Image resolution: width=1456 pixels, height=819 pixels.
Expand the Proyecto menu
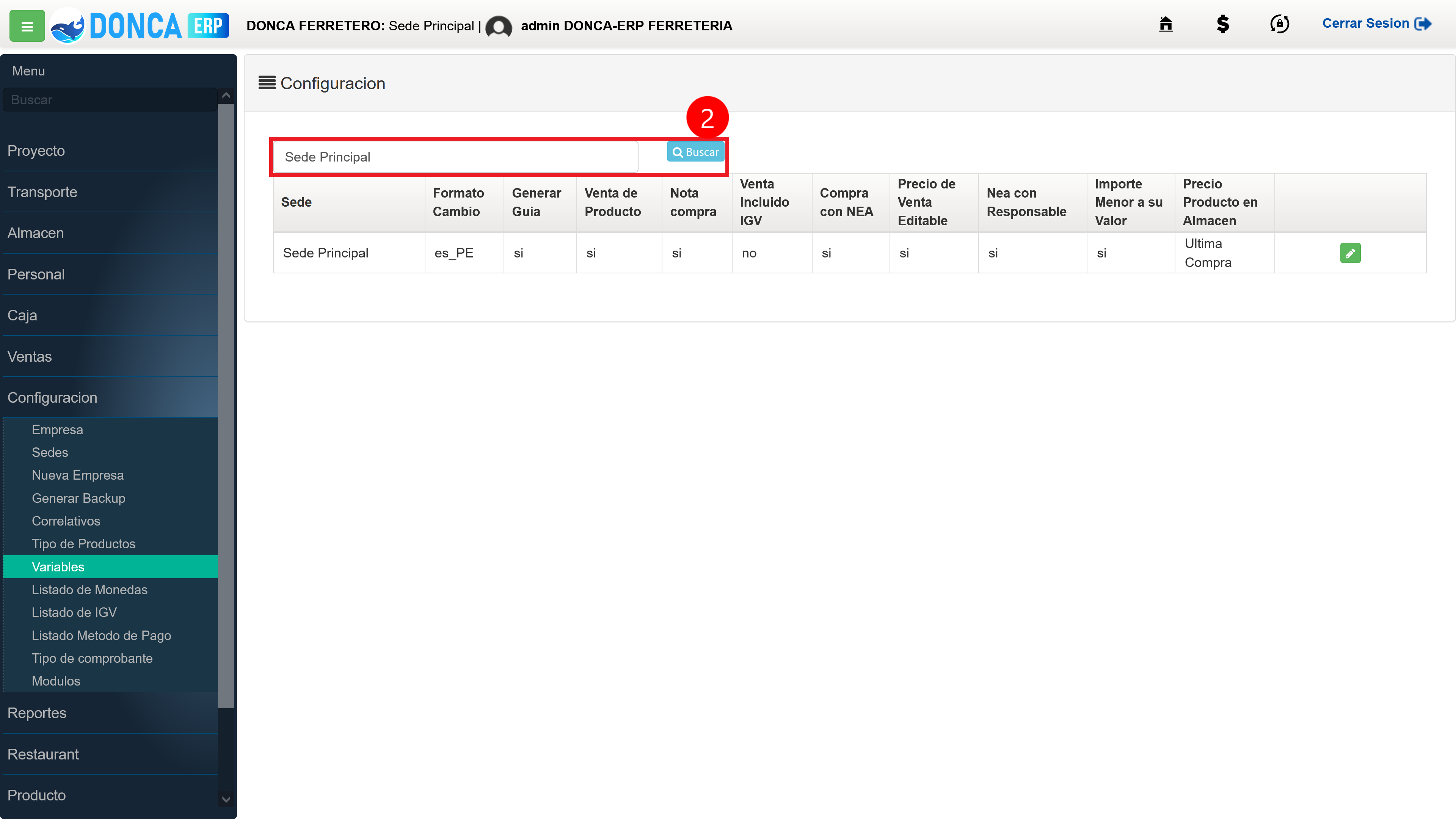pyautogui.click(x=110, y=151)
